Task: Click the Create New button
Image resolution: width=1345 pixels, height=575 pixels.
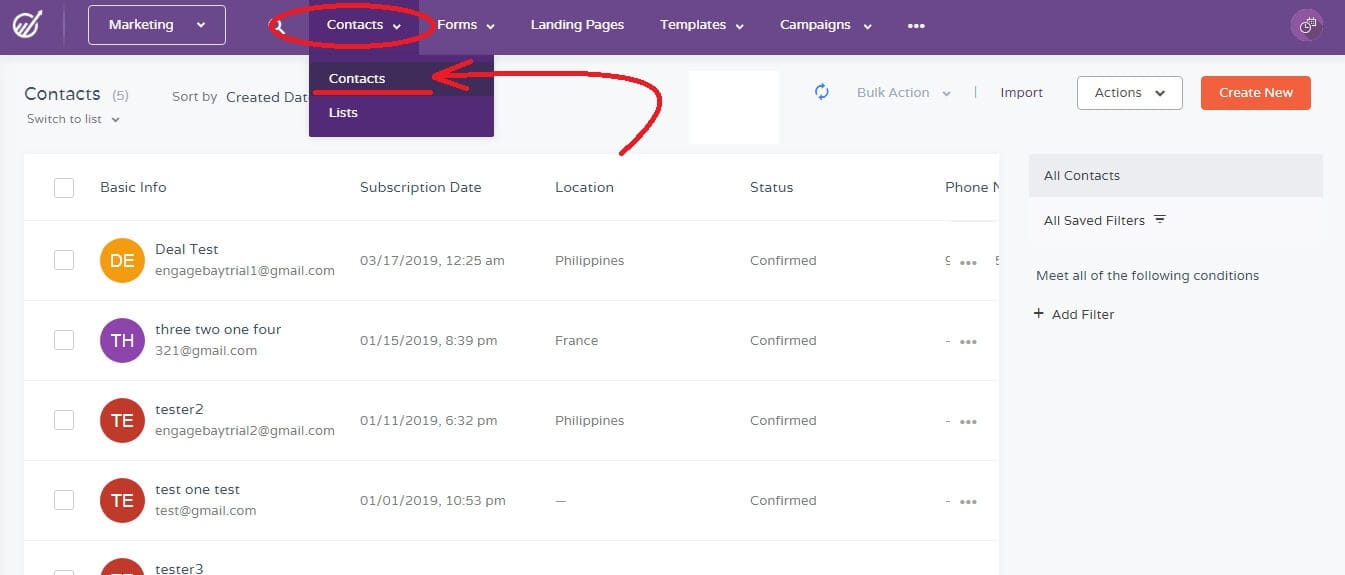Action: (x=1256, y=92)
